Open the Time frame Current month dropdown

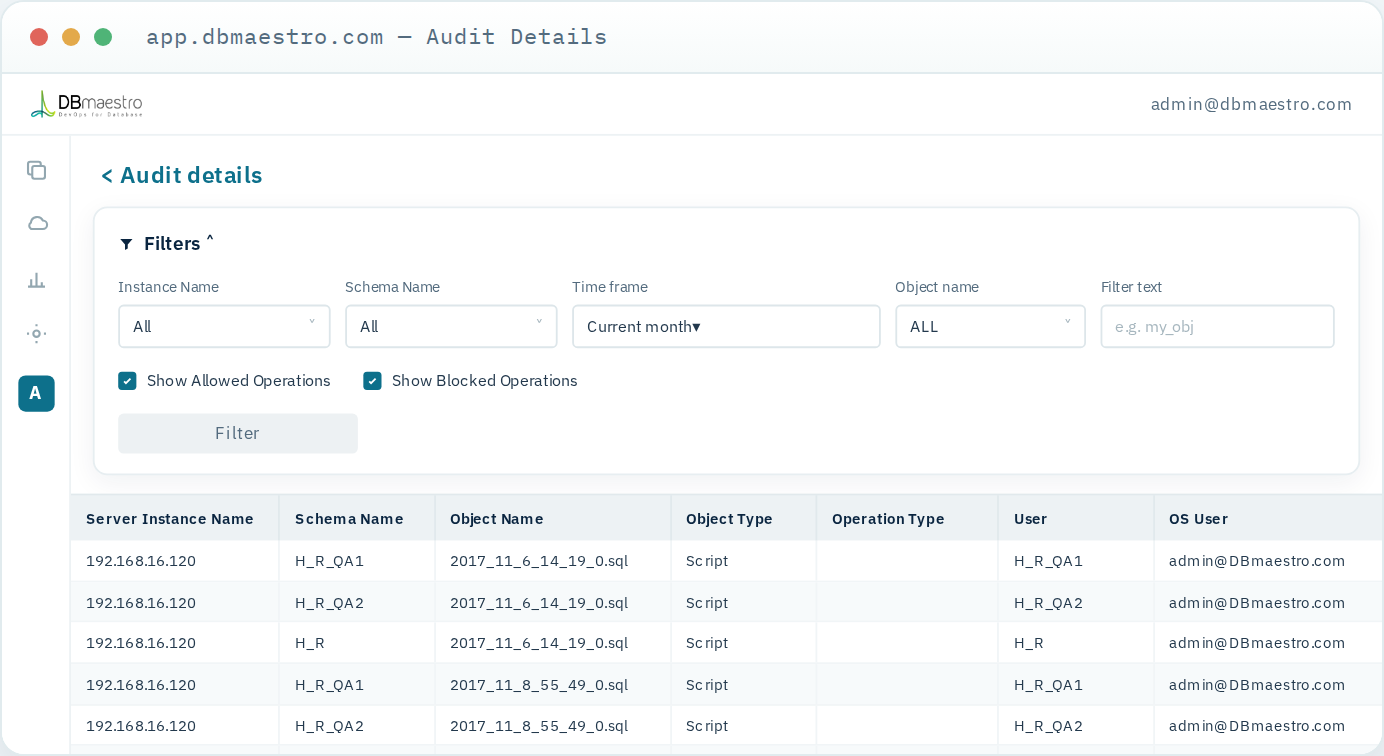click(x=726, y=327)
